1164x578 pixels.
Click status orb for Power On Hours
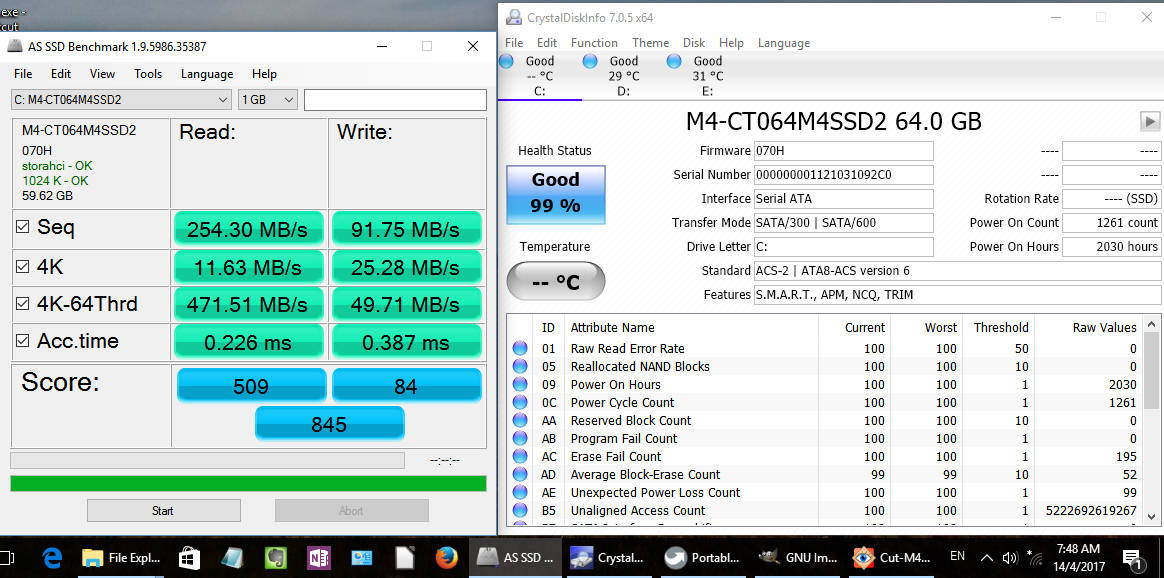coord(520,384)
